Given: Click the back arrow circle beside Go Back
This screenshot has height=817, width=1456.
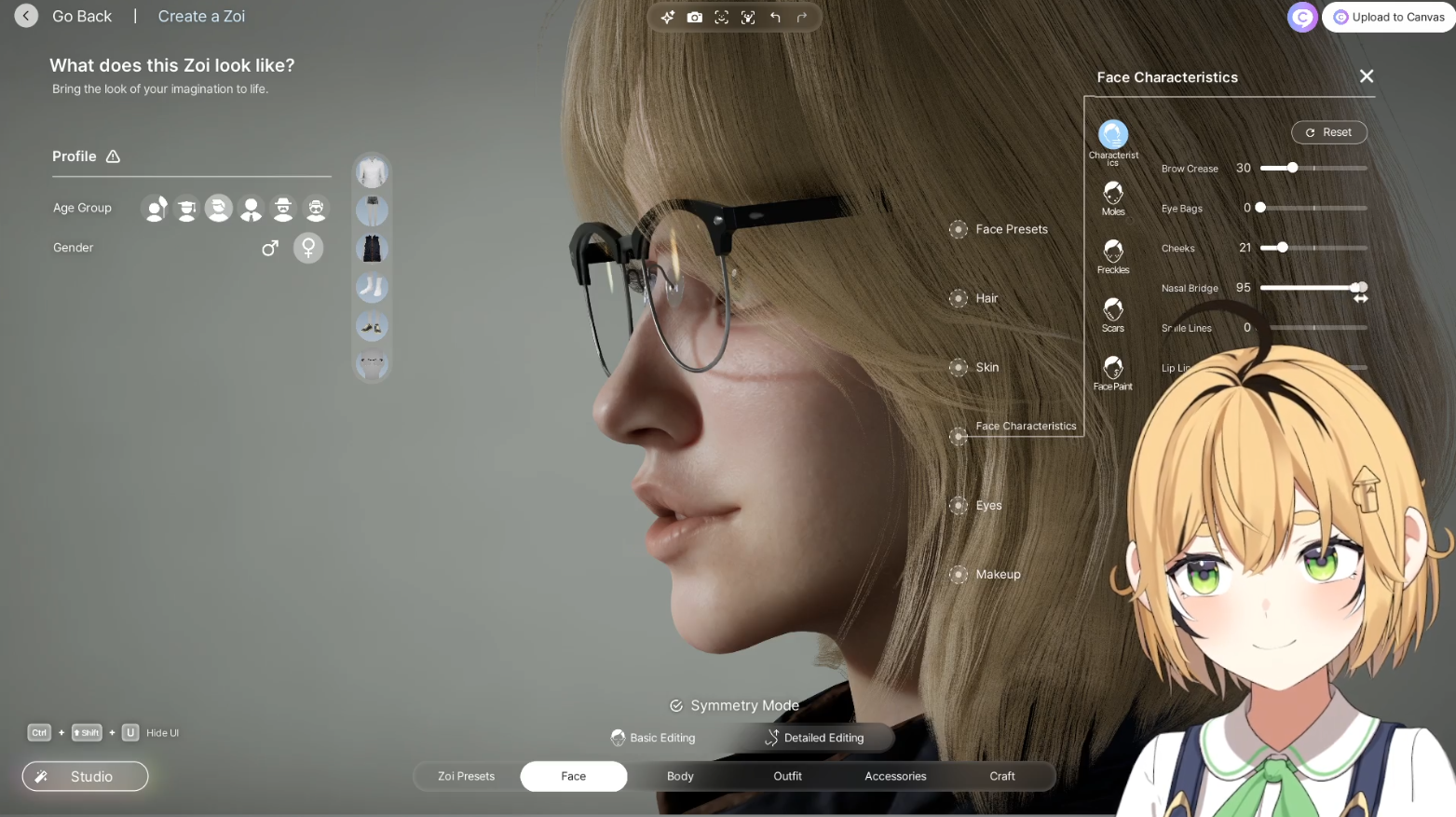Looking at the screenshot, I should click(26, 16).
